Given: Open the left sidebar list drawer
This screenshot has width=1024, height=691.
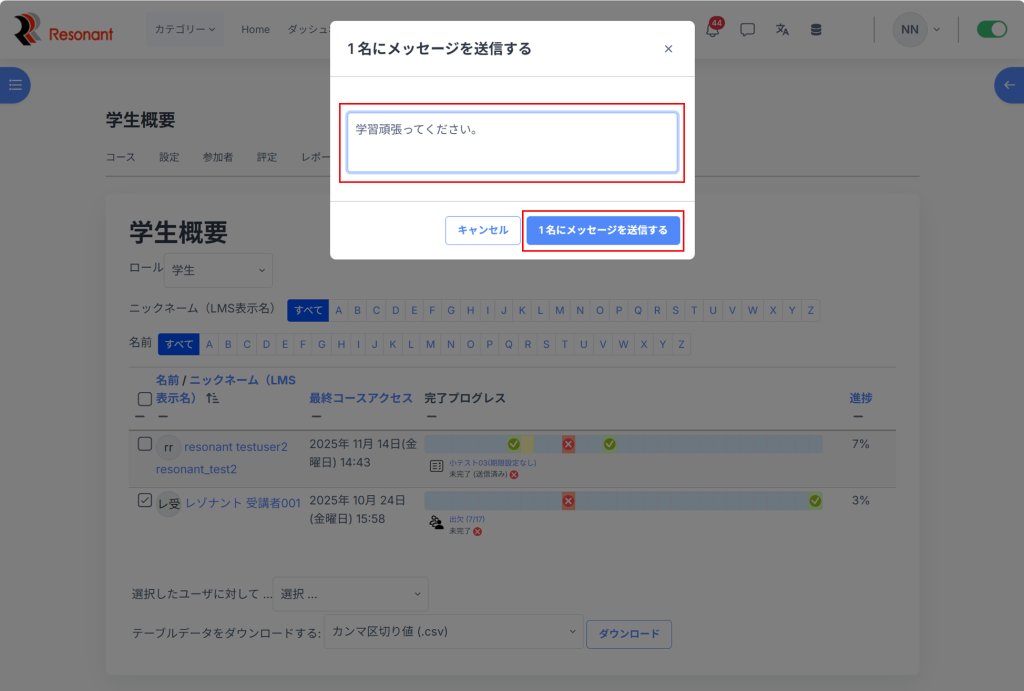Looking at the screenshot, I should coord(14,85).
